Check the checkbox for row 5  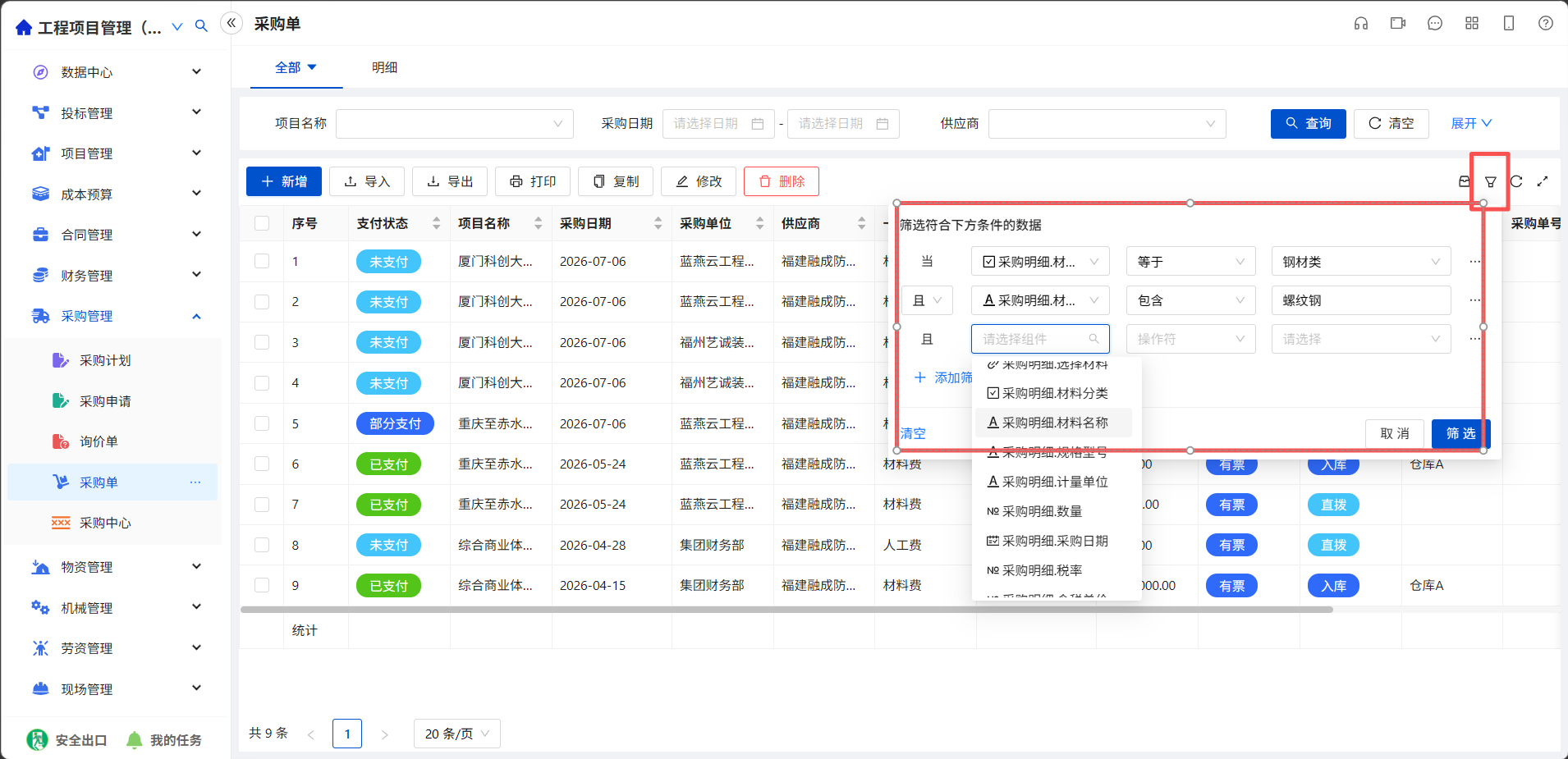pos(262,423)
